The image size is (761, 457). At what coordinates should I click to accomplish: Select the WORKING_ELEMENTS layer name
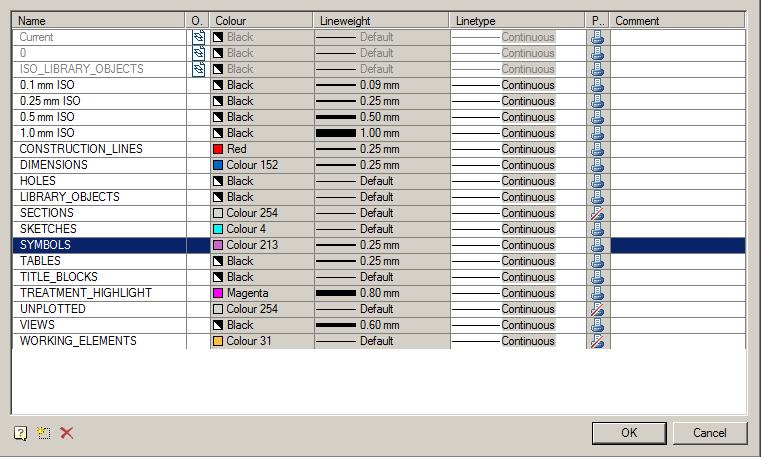pyautogui.click(x=78, y=341)
